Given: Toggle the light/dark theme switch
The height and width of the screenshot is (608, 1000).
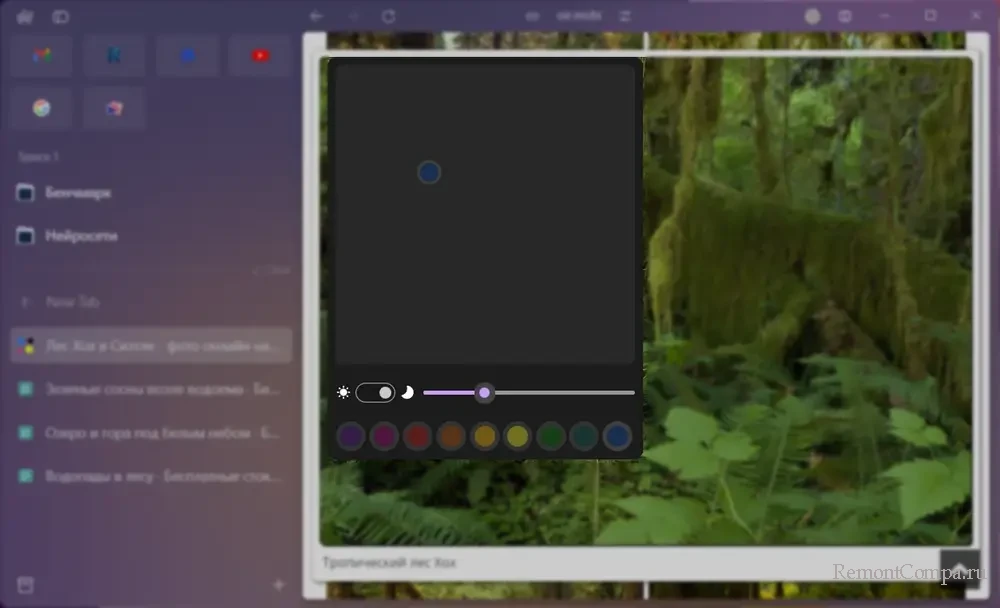Looking at the screenshot, I should click(375, 393).
